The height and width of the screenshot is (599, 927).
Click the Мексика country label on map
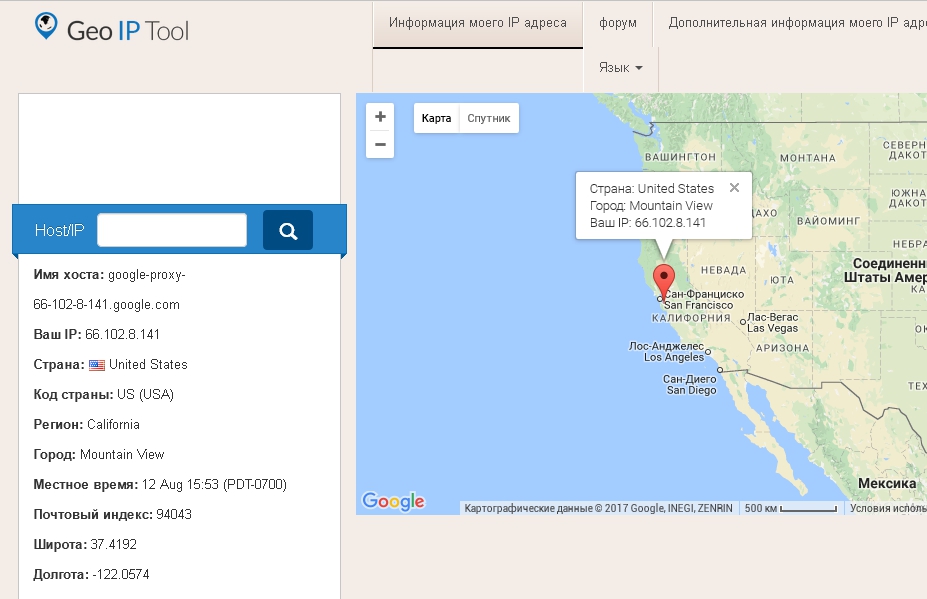887,484
